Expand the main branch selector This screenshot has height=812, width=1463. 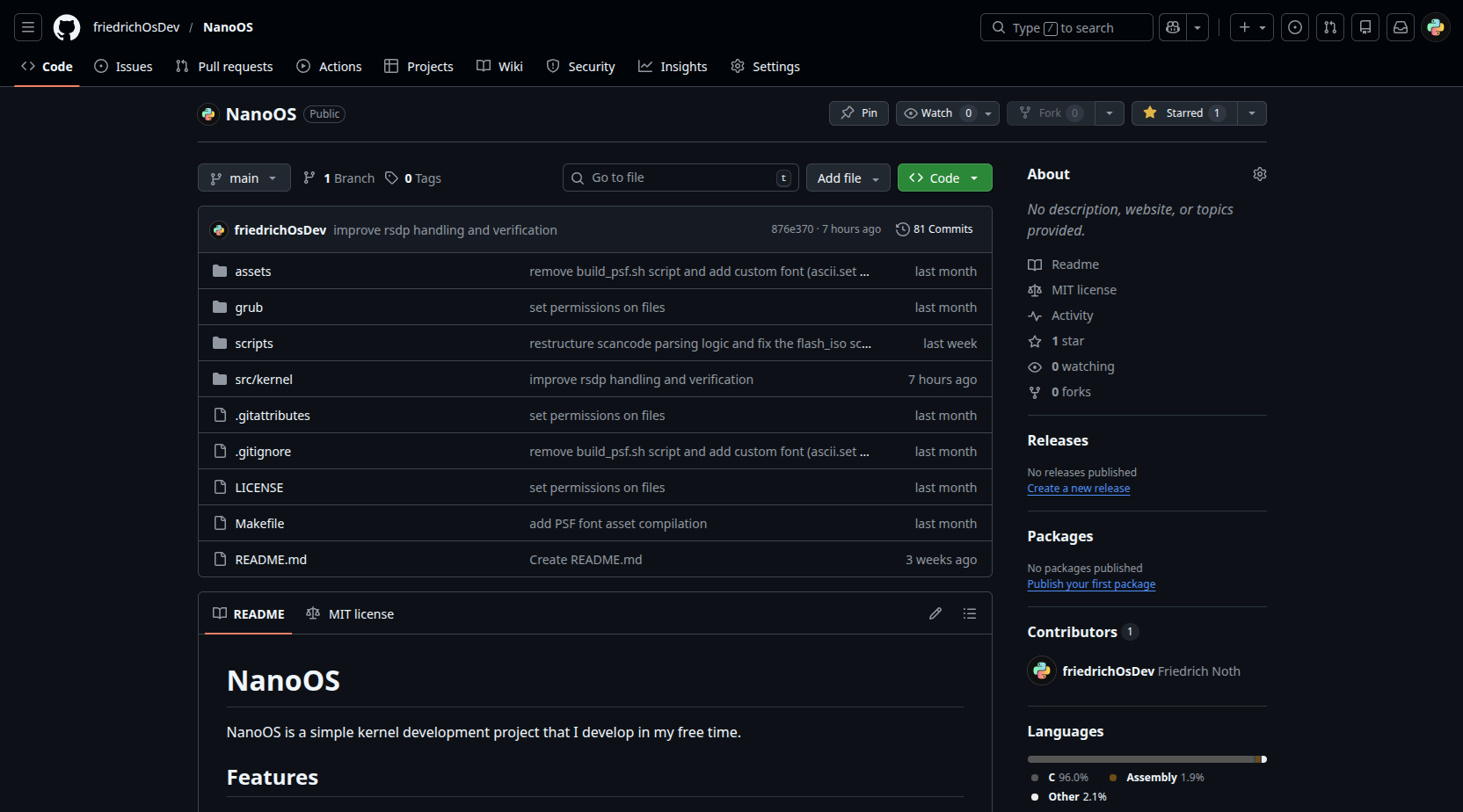pyautogui.click(x=244, y=178)
